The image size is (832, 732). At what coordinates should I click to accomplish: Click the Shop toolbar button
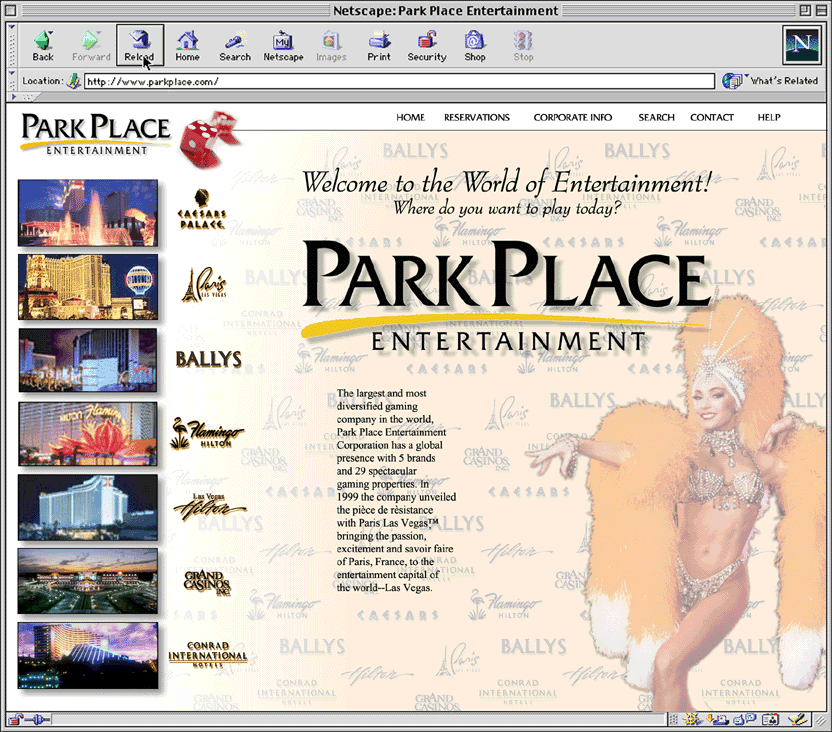pos(475,46)
